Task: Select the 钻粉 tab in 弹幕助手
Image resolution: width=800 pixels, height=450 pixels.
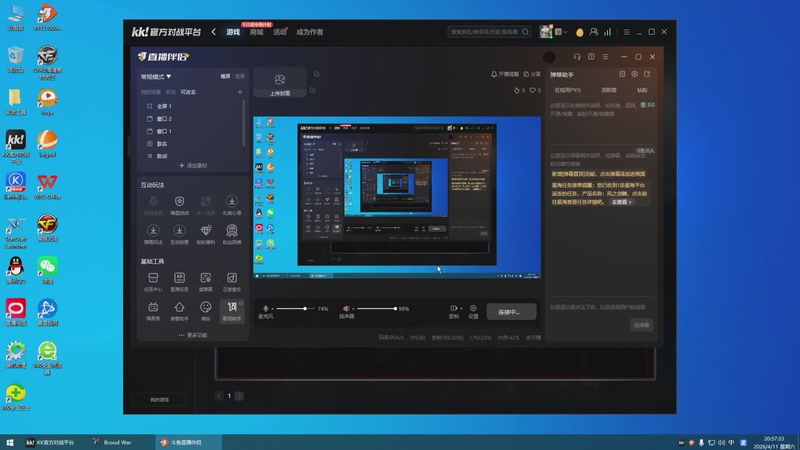Action: [x=642, y=90]
